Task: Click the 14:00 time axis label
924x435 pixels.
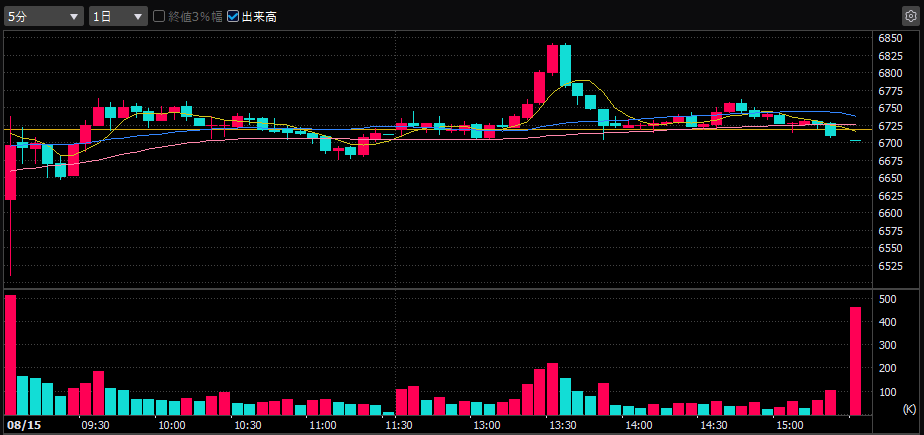Action: [639, 425]
